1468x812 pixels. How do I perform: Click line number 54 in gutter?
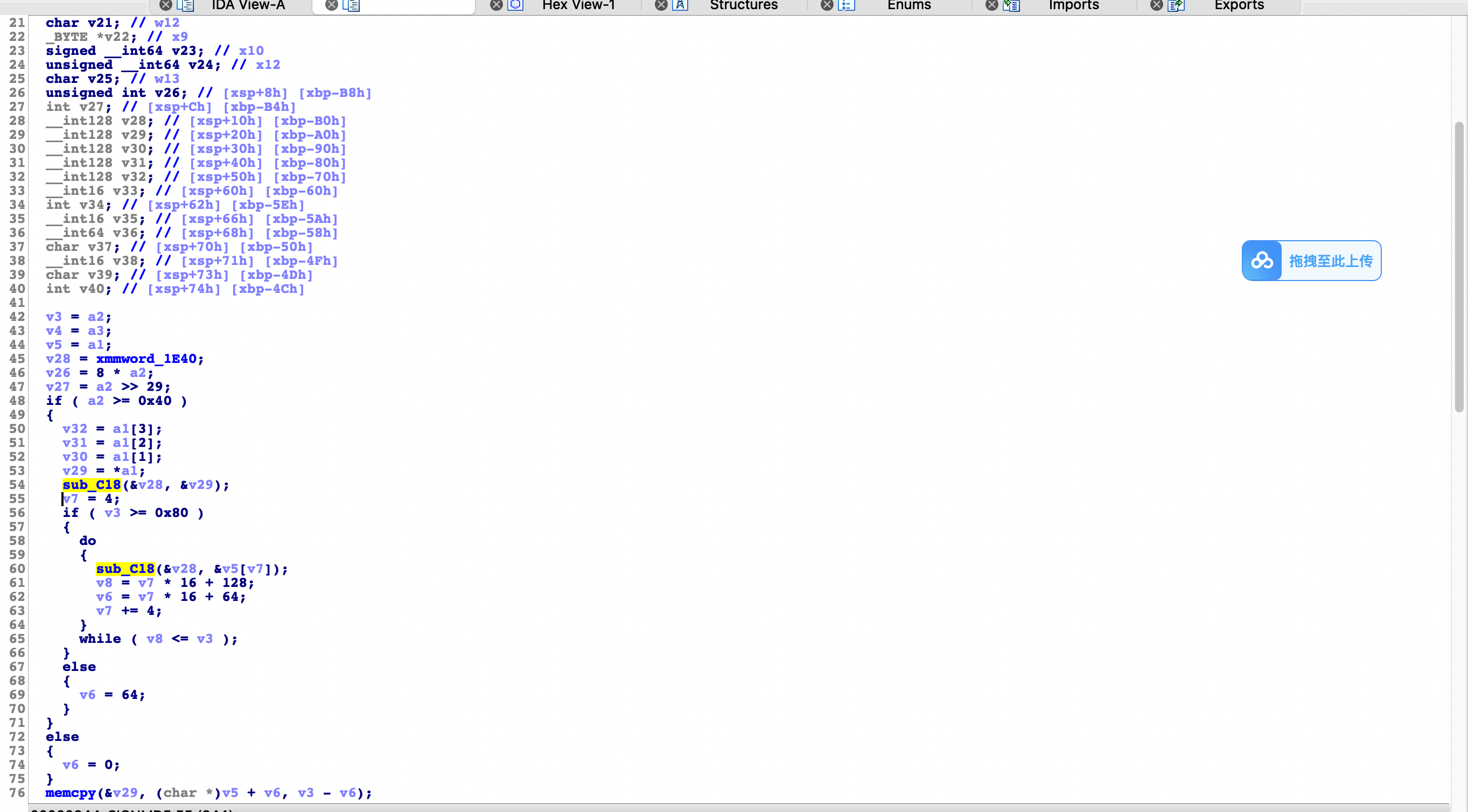(x=17, y=485)
